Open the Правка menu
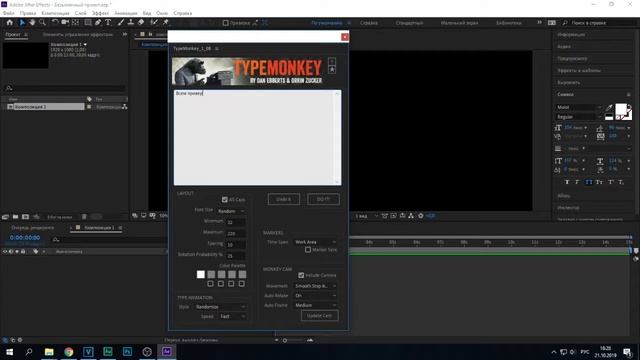This screenshot has height=360, width=640. [28, 13]
